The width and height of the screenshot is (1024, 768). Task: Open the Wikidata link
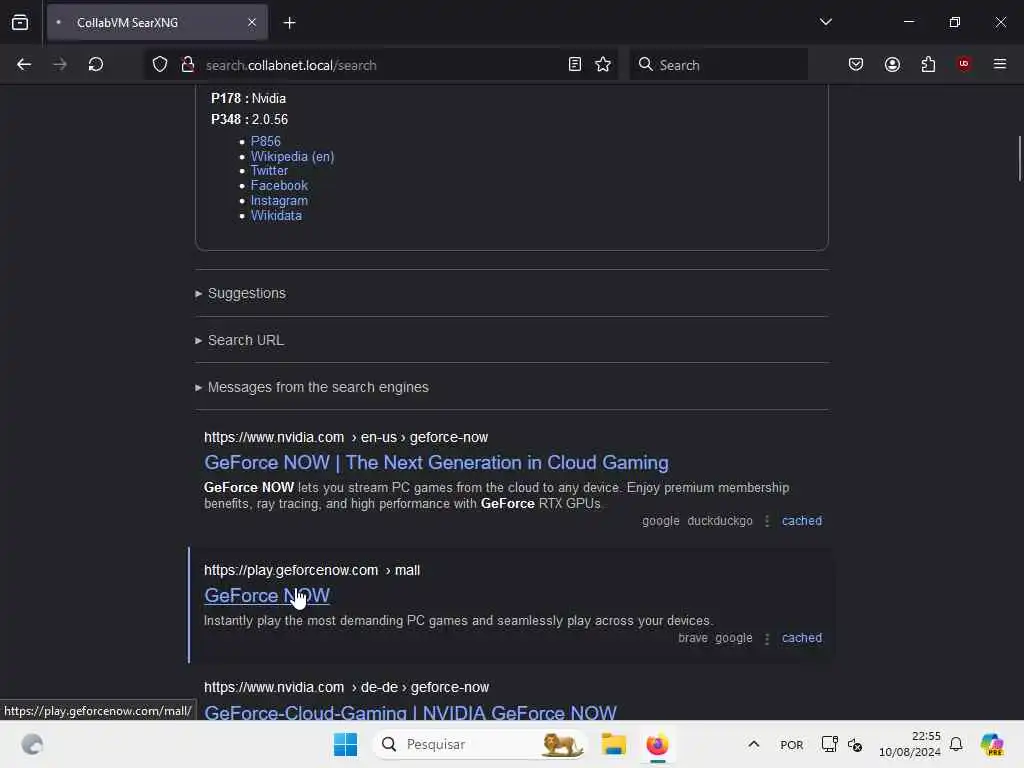[x=276, y=216]
